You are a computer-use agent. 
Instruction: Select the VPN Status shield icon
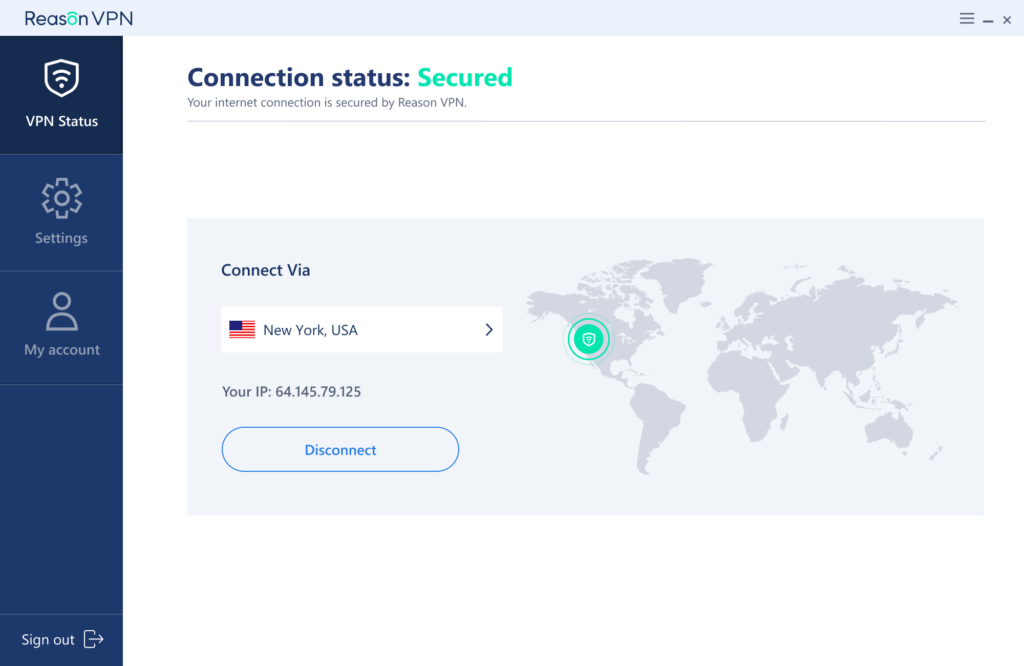61,77
